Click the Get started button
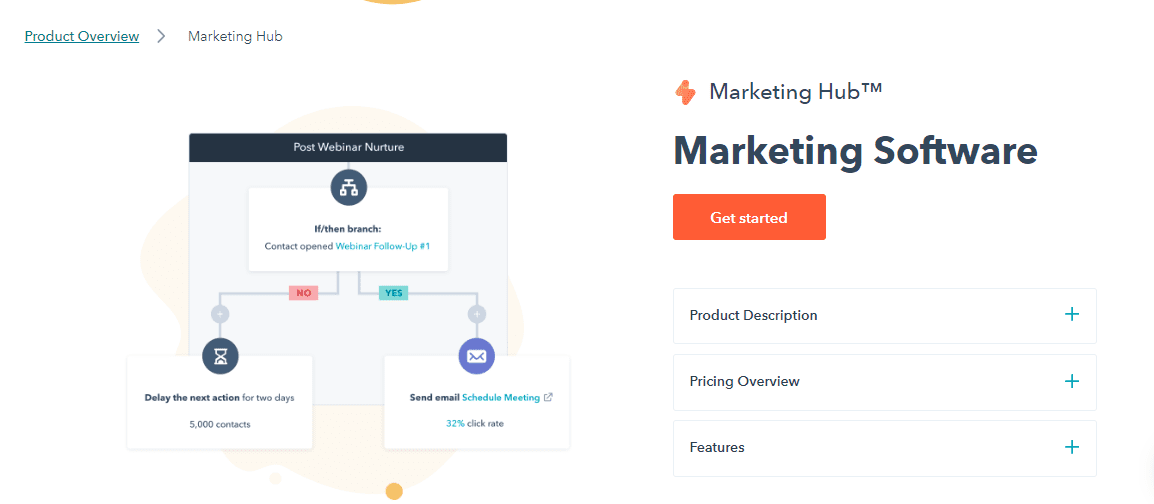The image size is (1154, 504). pyautogui.click(x=749, y=217)
